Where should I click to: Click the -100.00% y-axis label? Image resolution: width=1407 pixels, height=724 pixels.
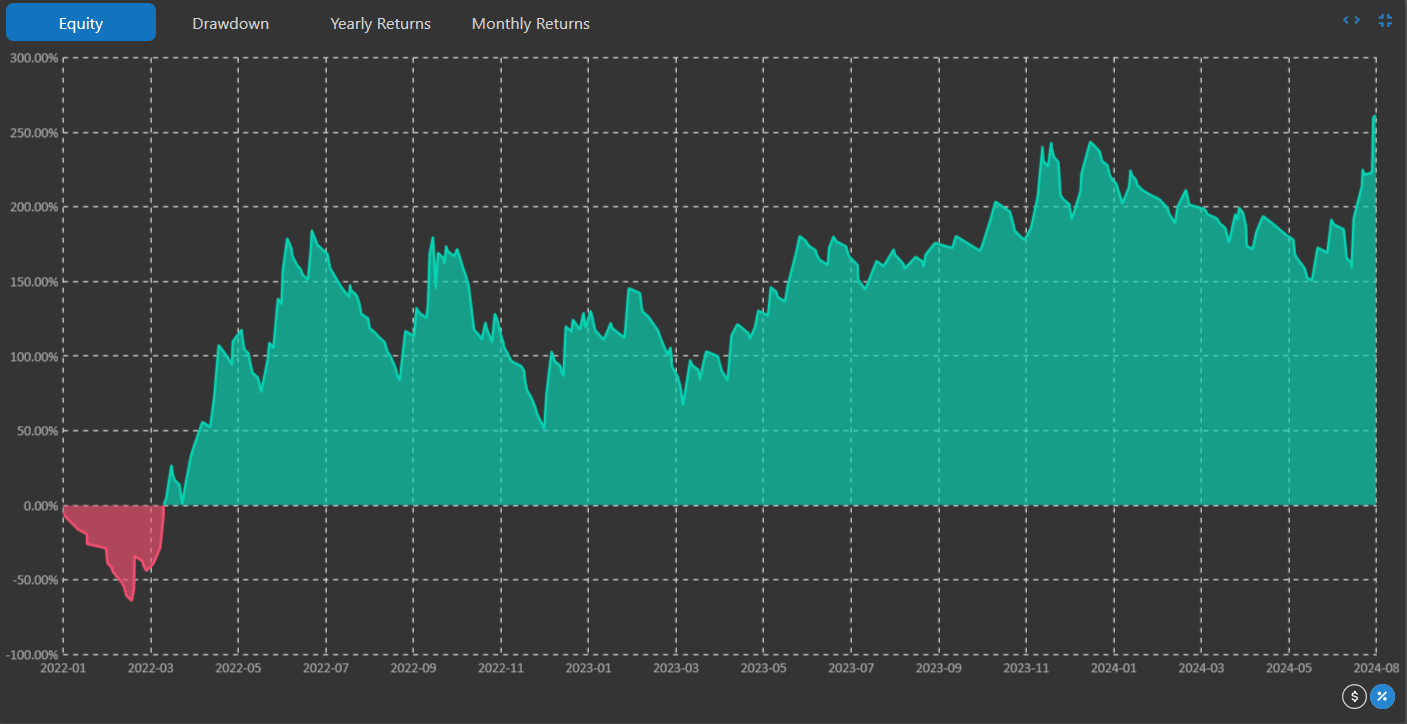[x=32, y=655]
